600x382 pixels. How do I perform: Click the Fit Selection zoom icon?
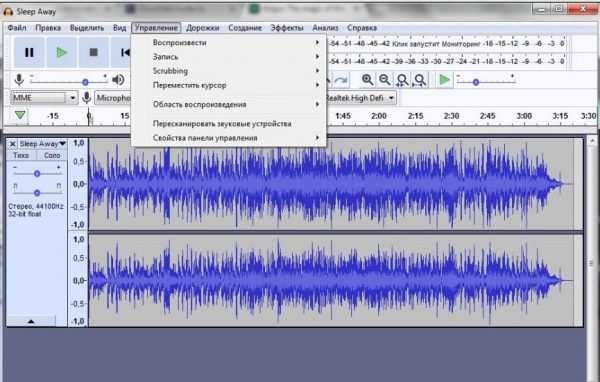(402, 80)
